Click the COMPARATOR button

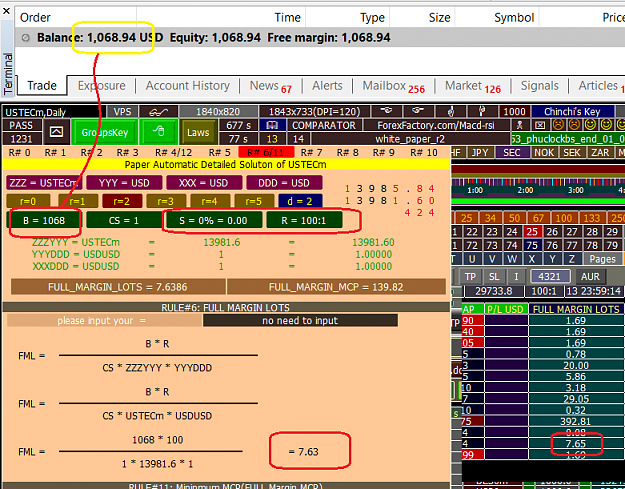324,125
